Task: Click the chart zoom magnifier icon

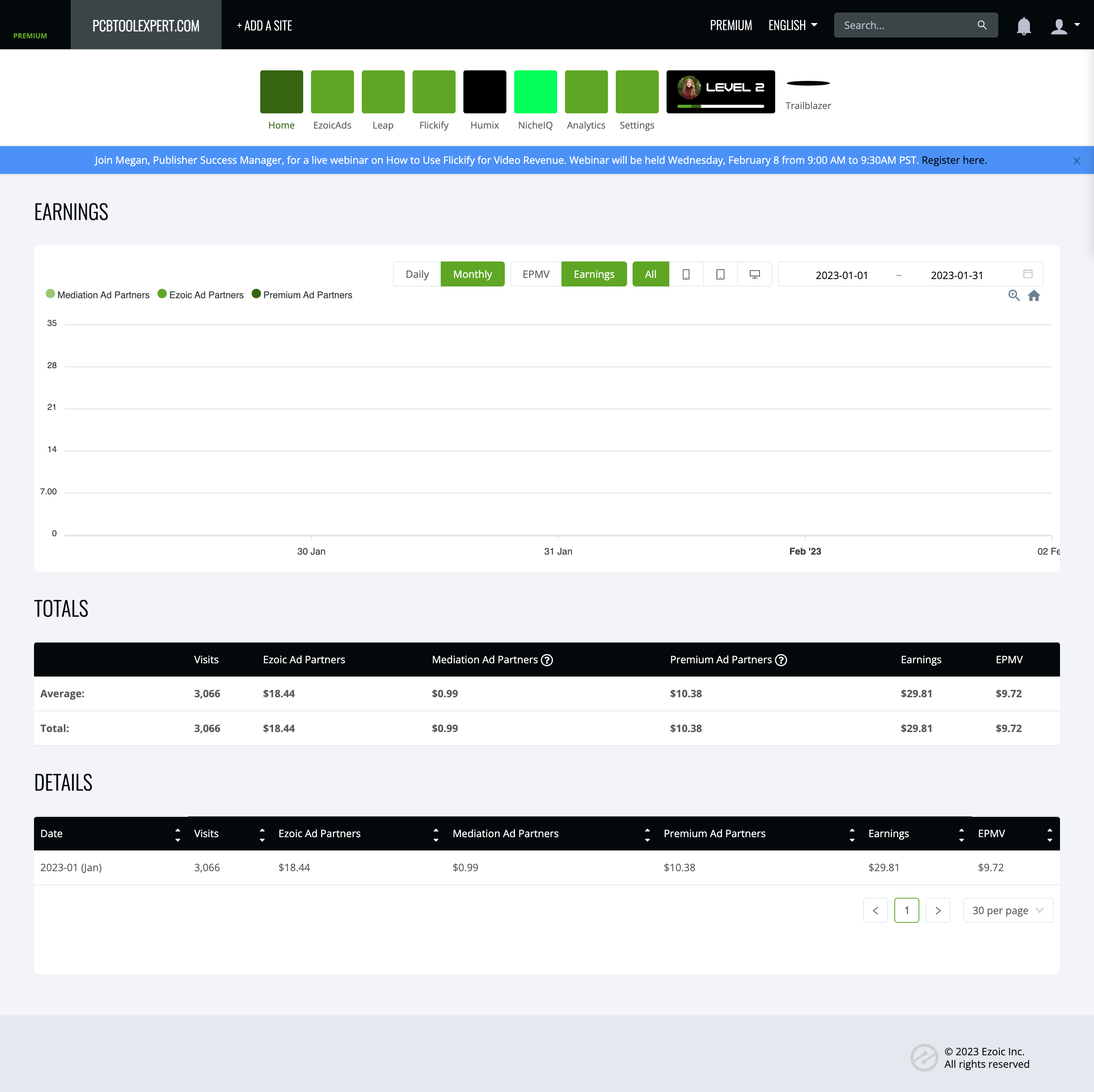Action: coord(1014,295)
